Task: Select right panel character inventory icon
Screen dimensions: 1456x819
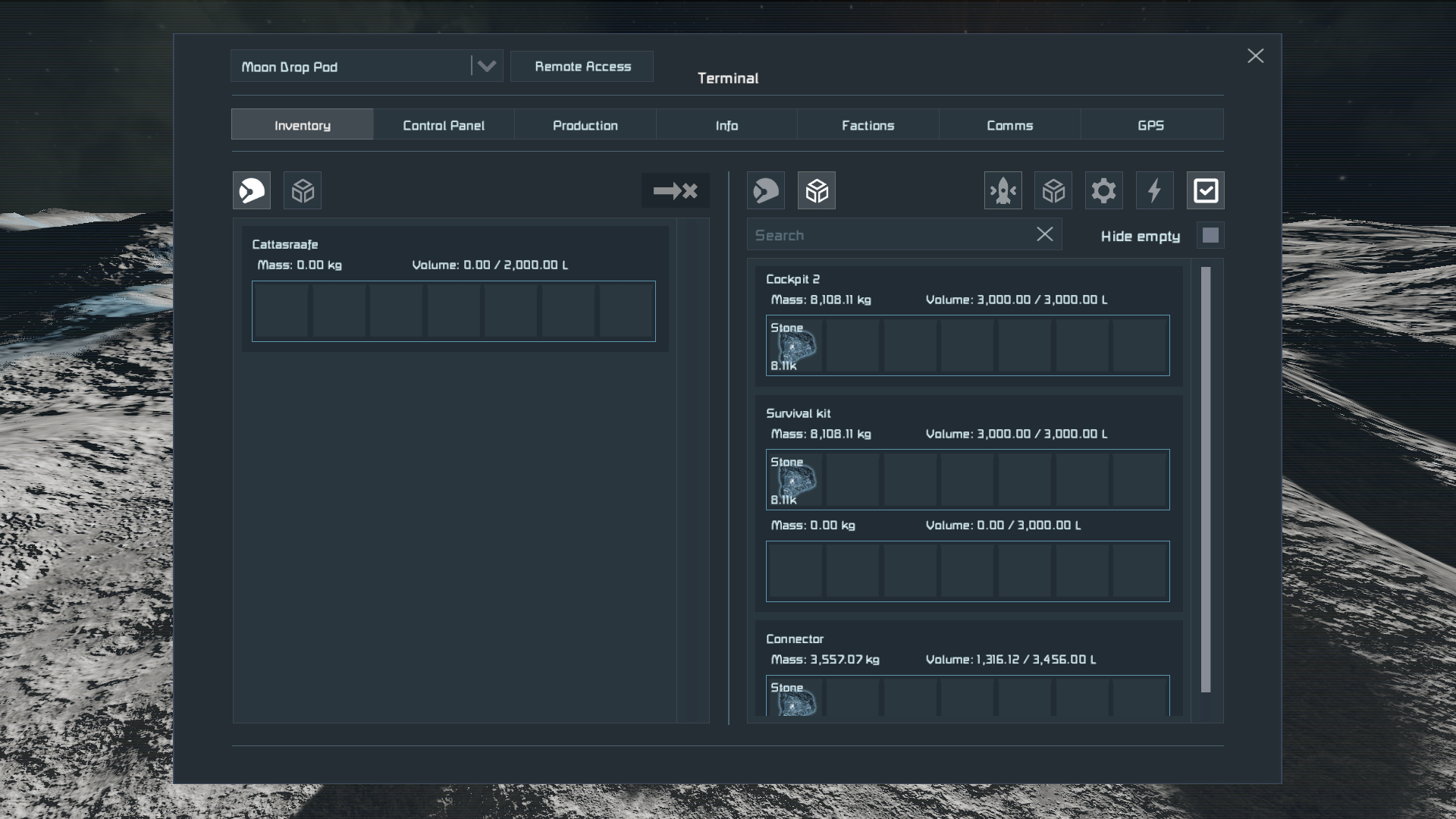Action: point(765,190)
